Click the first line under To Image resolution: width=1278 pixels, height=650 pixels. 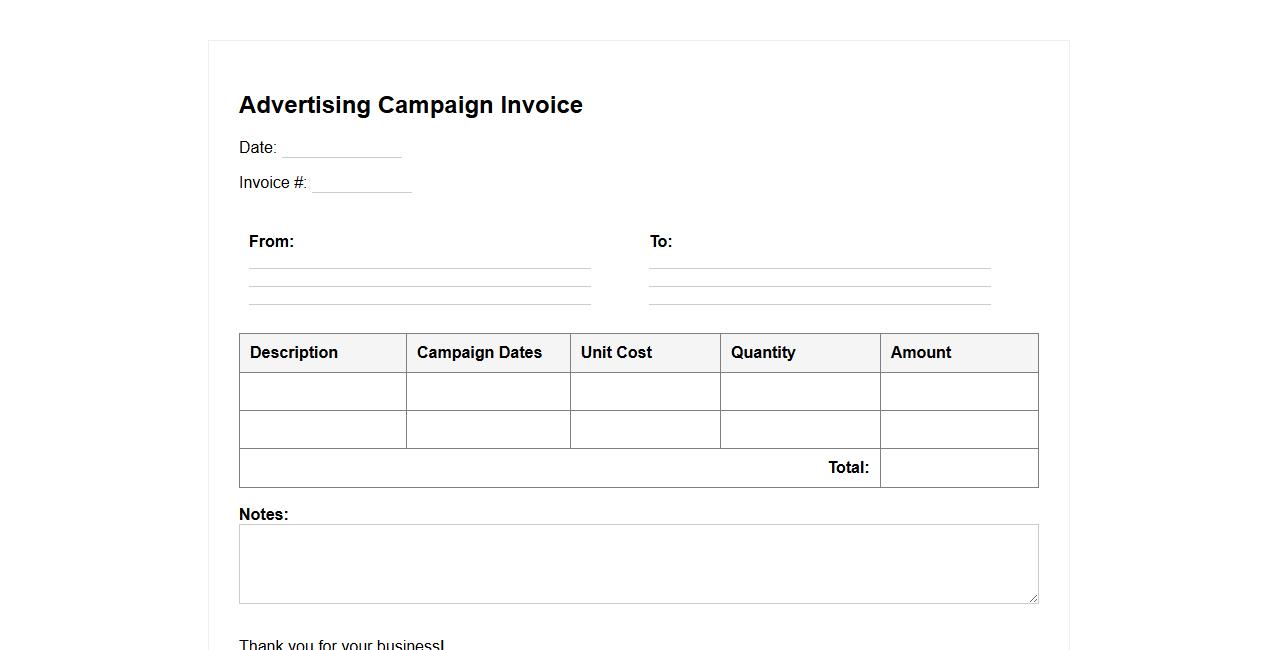point(820,260)
